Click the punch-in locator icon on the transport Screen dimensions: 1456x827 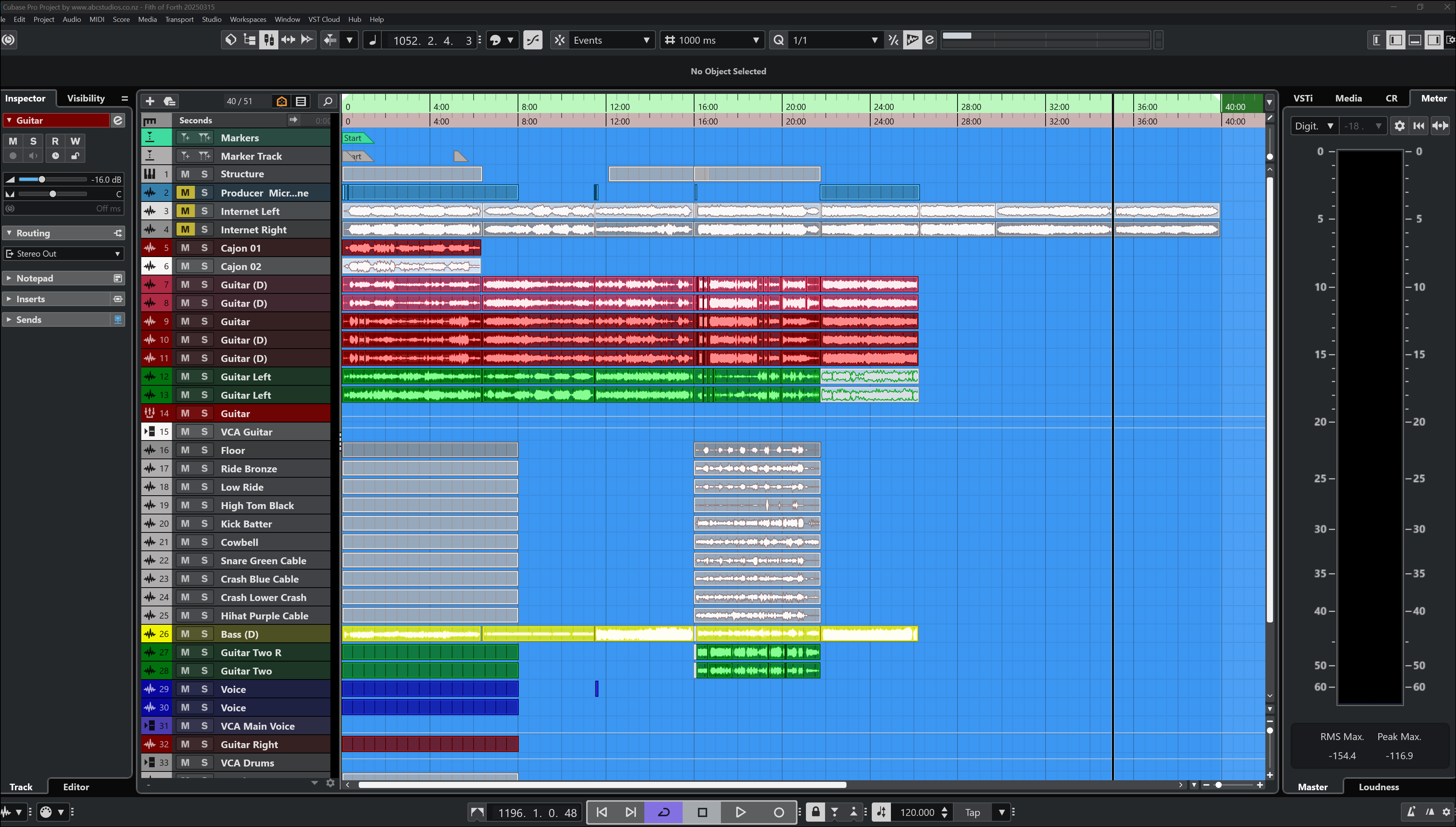click(x=834, y=812)
